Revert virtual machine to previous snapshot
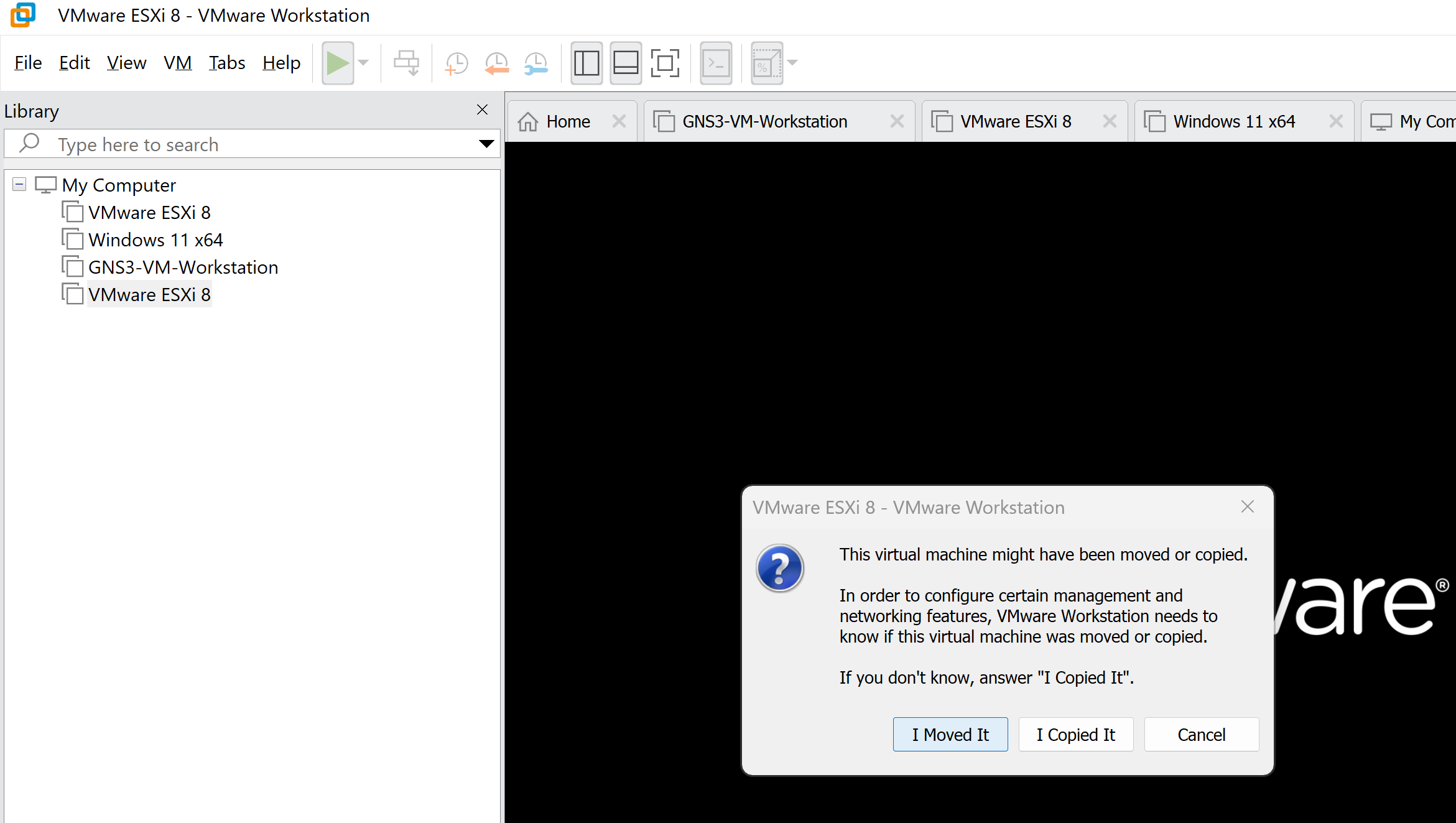 pos(496,63)
